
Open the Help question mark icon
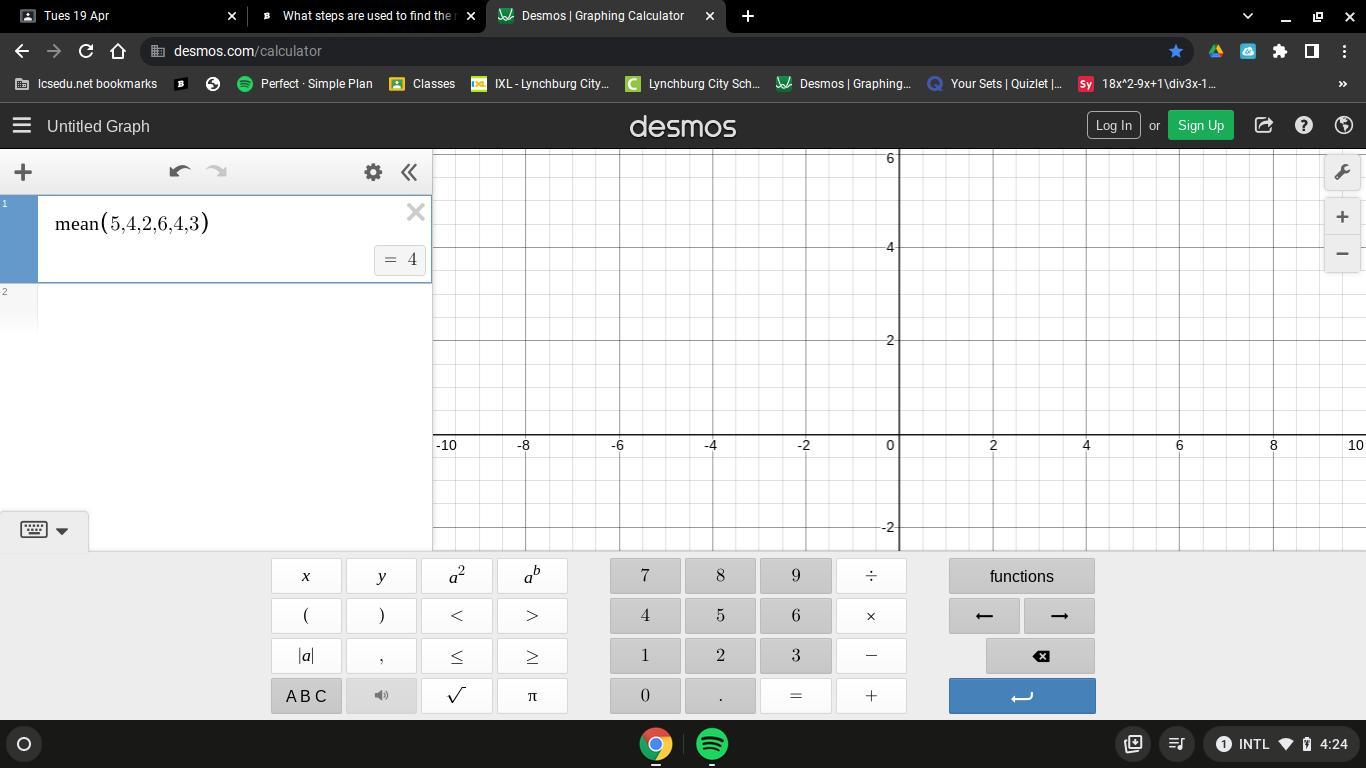[x=1303, y=125]
